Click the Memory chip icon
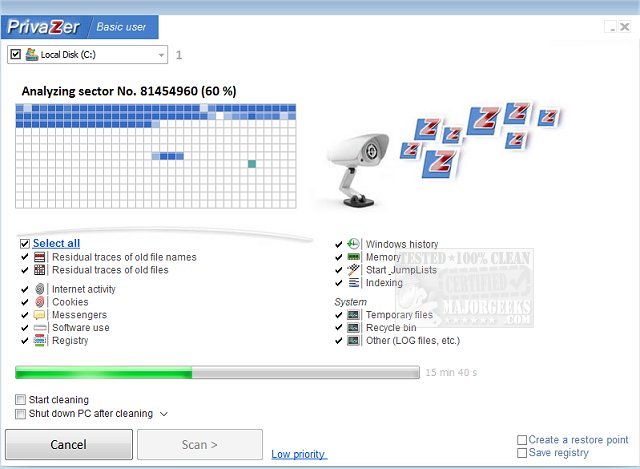 [x=353, y=257]
